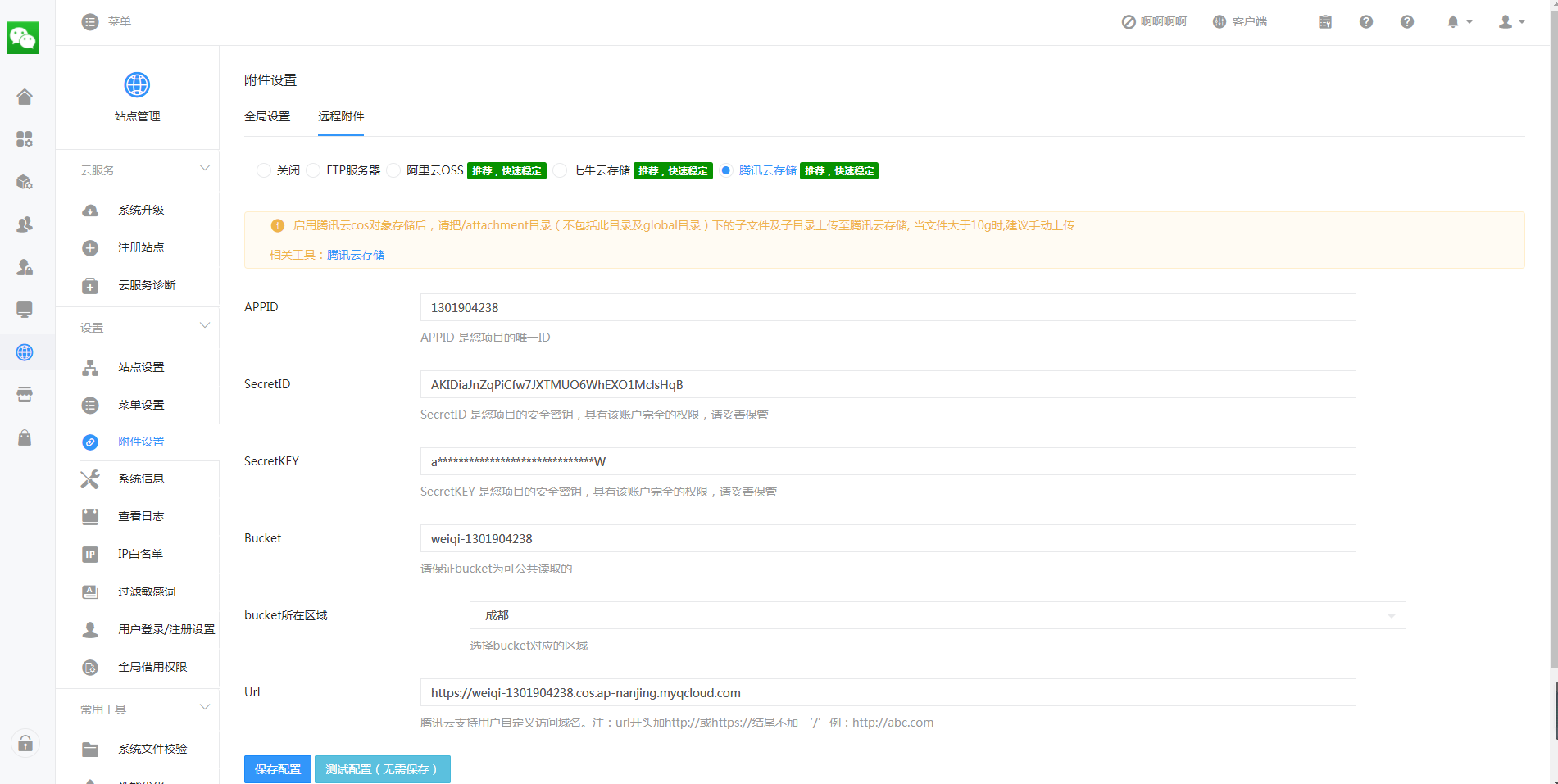This screenshot has height=784, width=1558.
Task: Click the first help question icon
Action: click(x=1366, y=22)
